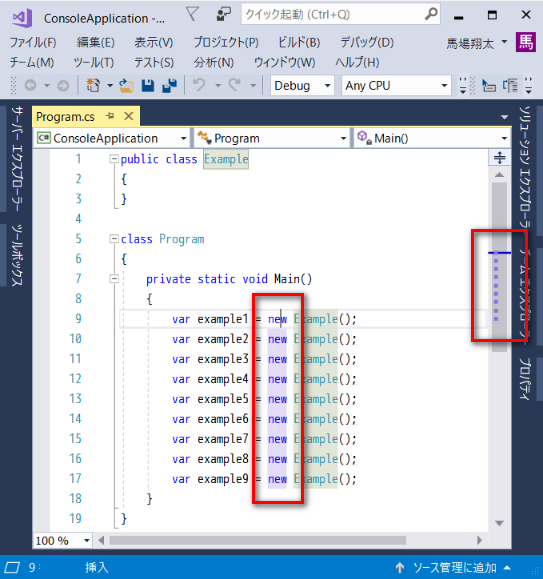Click the Visual Studio logo icon
Image resolution: width=543 pixels, height=579 pixels.
click(22, 18)
